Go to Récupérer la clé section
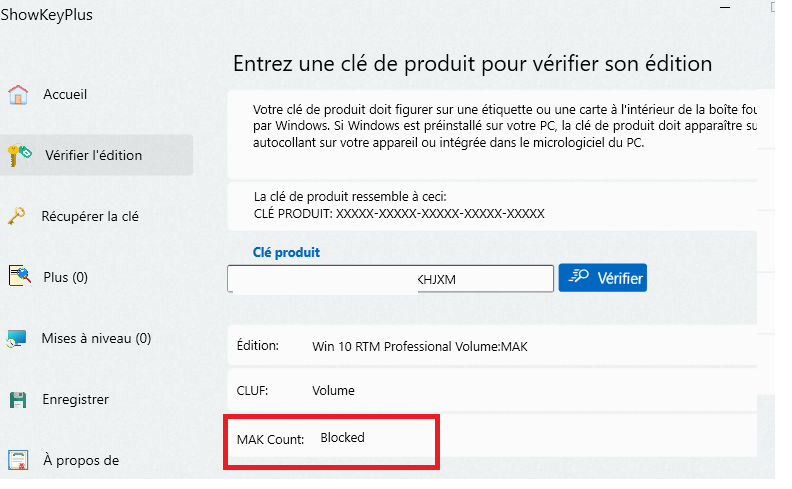The image size is (792, 489). point(90,216)
